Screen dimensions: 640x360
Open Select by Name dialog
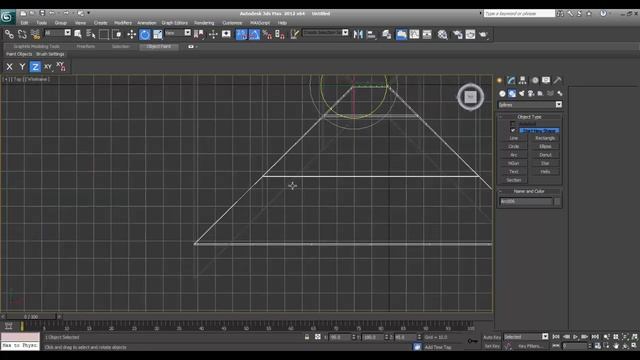coord(91,34)
